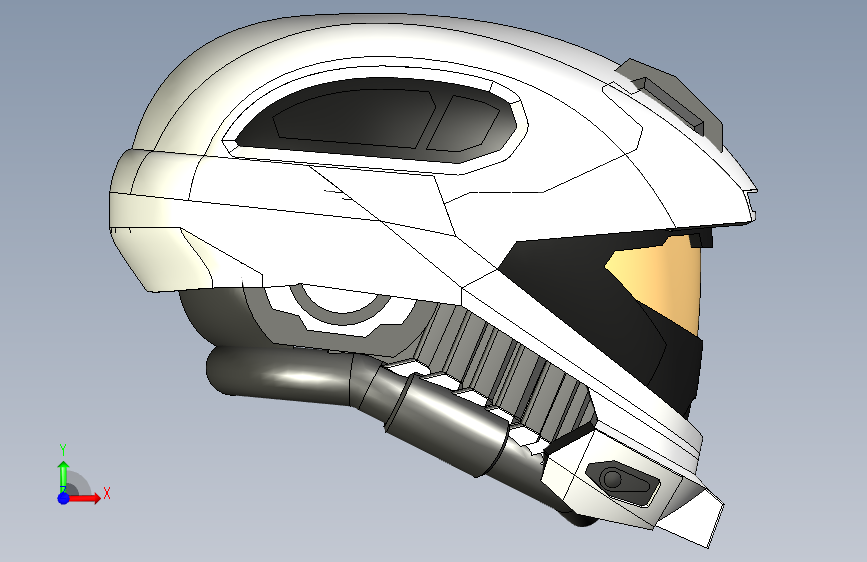Click the blue Z axis dot of the triad
The image size is (867, 562).
(x=64, y=498)
